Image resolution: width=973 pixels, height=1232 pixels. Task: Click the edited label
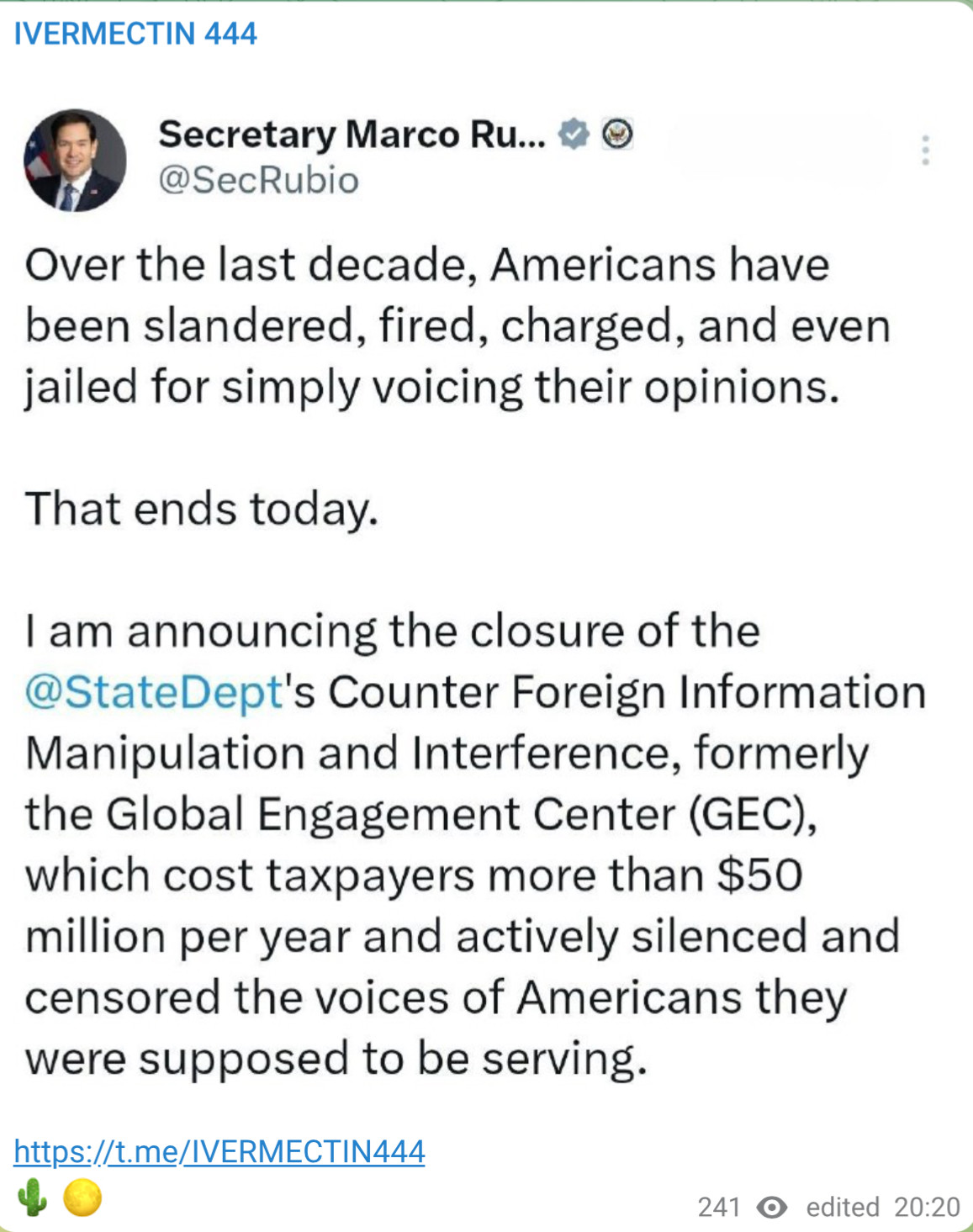(x=842, y=1208)
